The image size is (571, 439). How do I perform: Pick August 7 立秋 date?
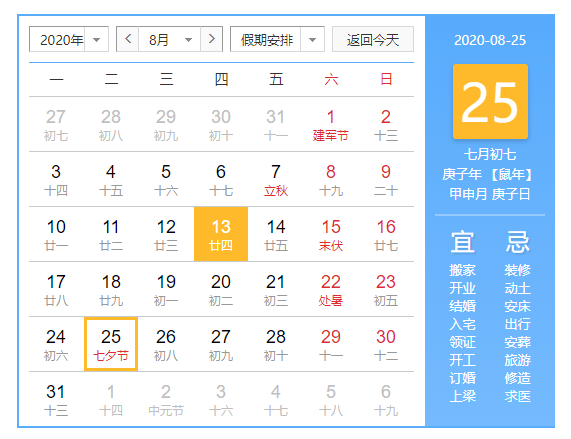pos(276,179)
